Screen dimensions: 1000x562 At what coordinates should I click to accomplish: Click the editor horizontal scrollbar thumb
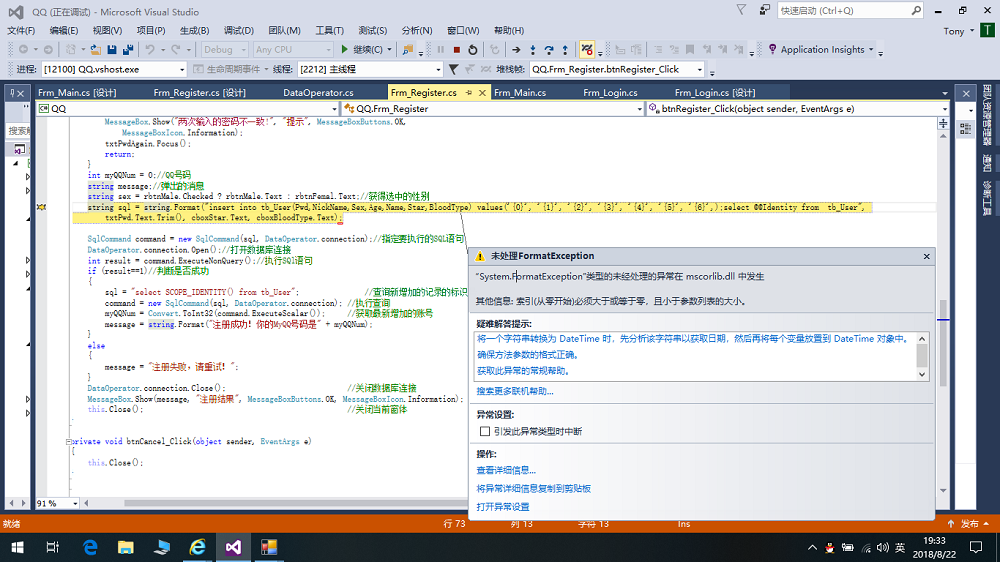[297, 503]
